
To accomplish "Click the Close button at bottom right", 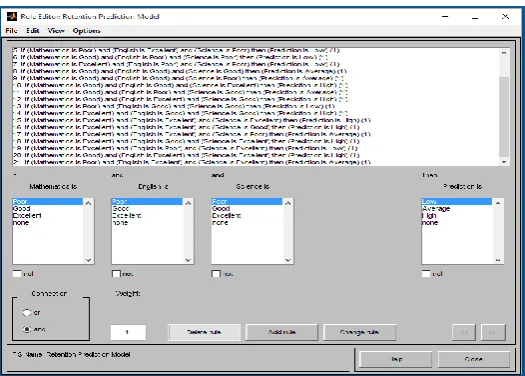I will tap(474, 359).
